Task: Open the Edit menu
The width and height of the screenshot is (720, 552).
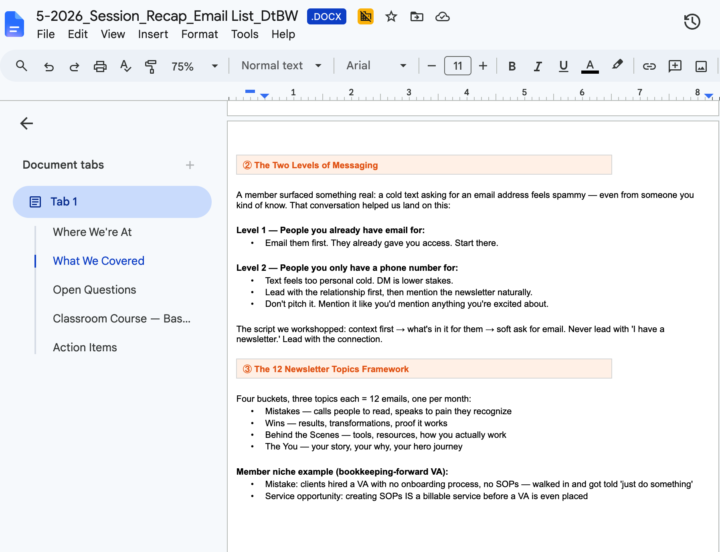Action: click(x=78, y=34)
